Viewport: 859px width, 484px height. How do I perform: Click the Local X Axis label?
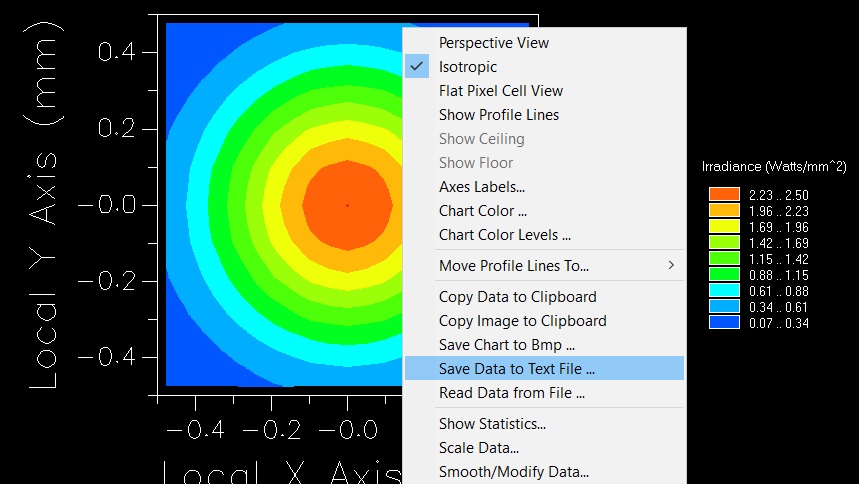click(282, 472)
